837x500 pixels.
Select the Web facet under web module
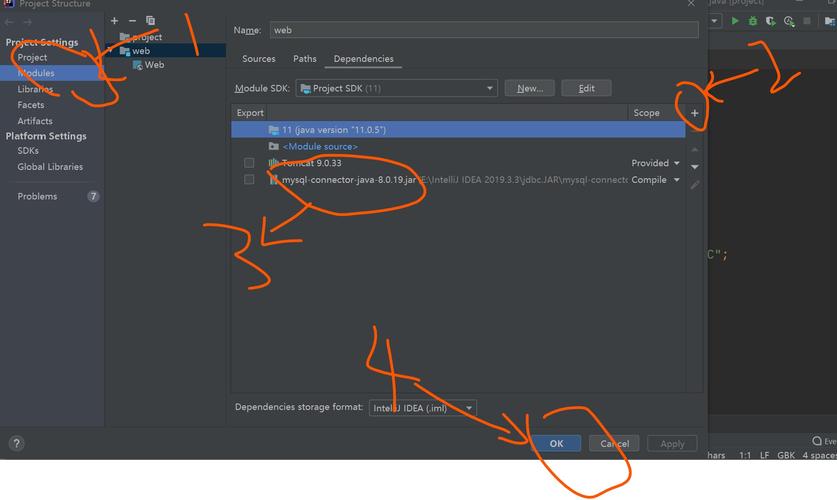coord(148,65)
